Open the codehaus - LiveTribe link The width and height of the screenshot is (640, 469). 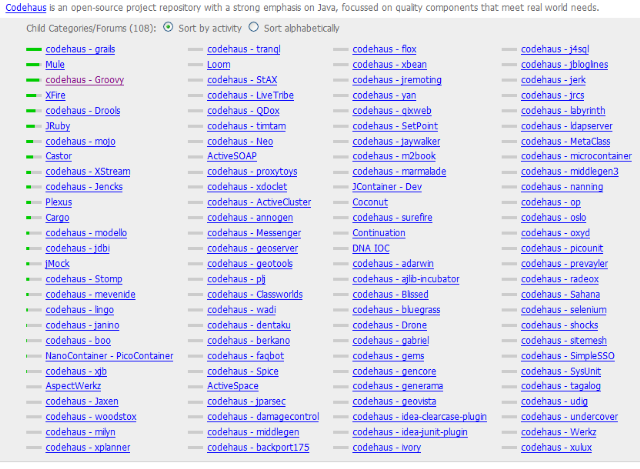point(251,96)
